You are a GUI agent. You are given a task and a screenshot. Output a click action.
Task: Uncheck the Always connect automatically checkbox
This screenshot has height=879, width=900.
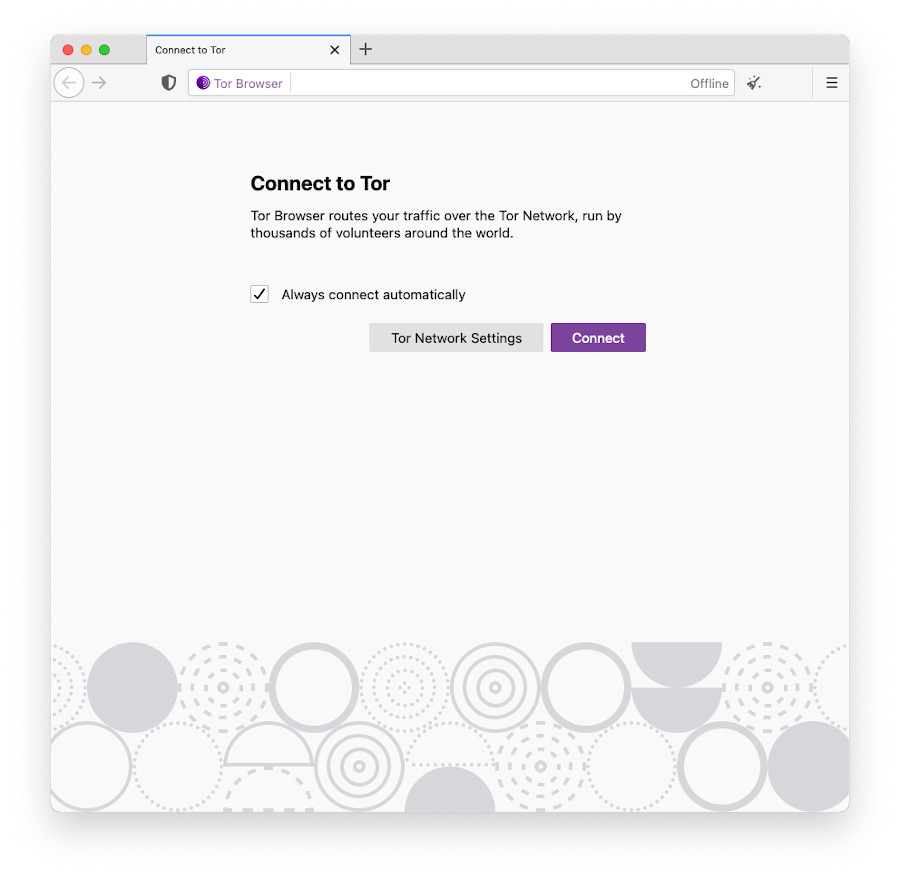[x=259, y=294]
